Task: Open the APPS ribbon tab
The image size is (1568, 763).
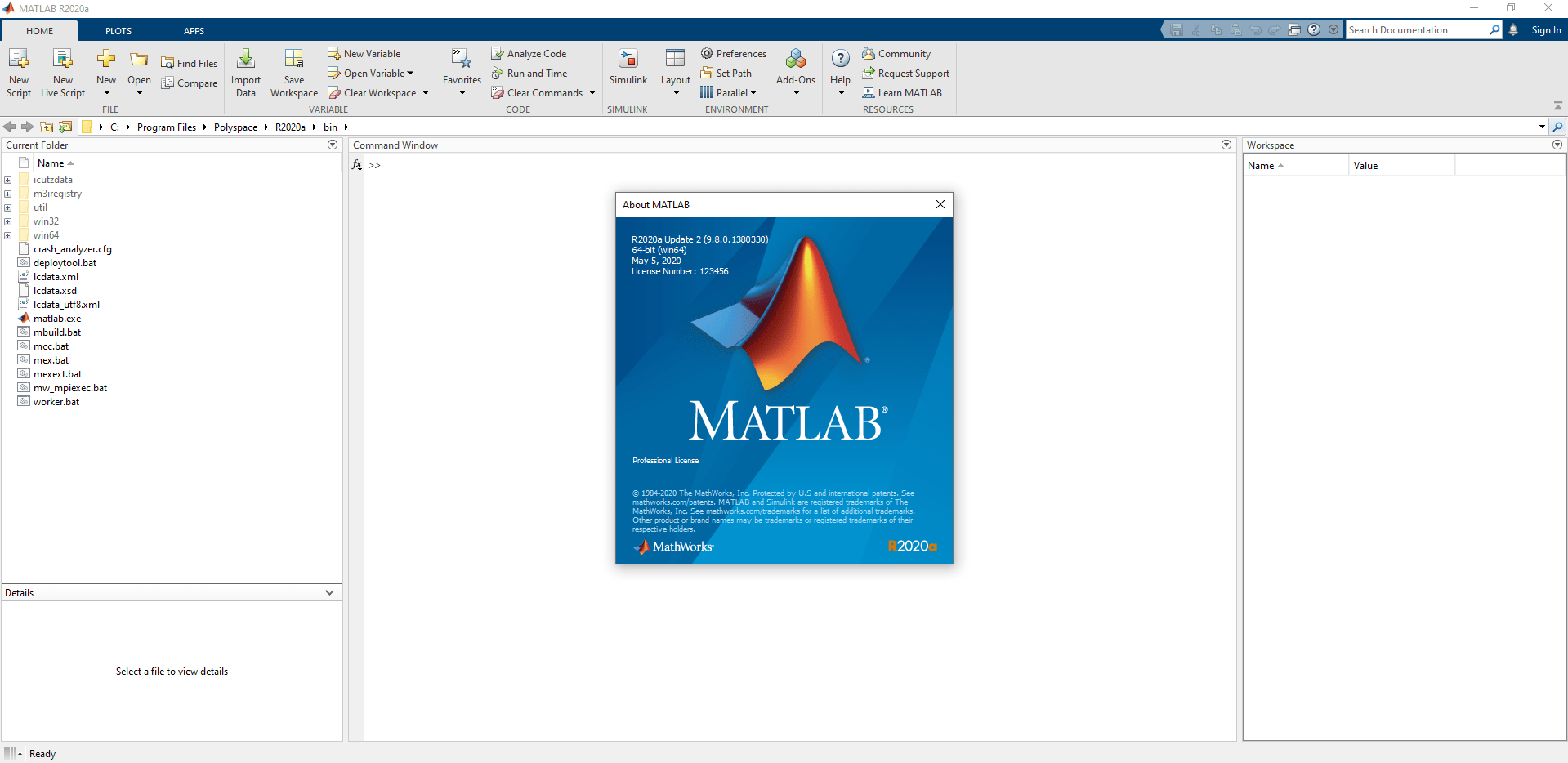Action: click(194, 30)
